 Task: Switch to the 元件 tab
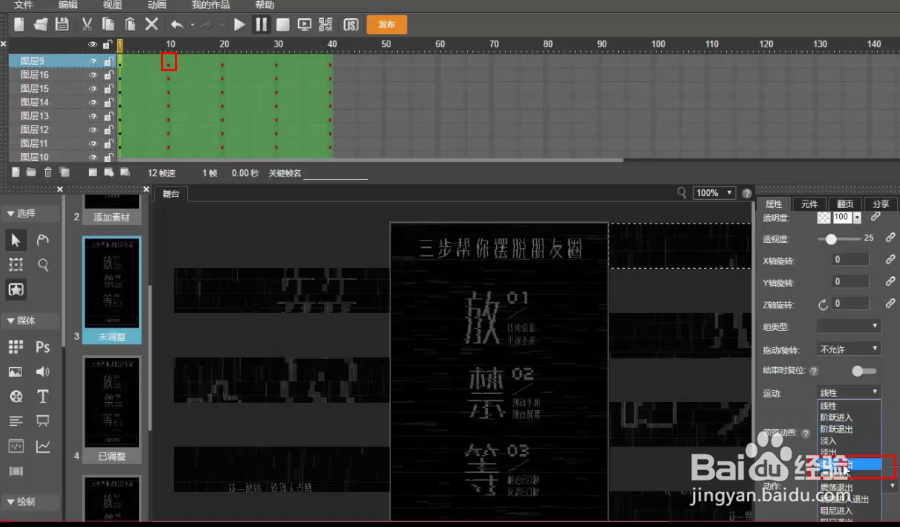click(809, 204)
